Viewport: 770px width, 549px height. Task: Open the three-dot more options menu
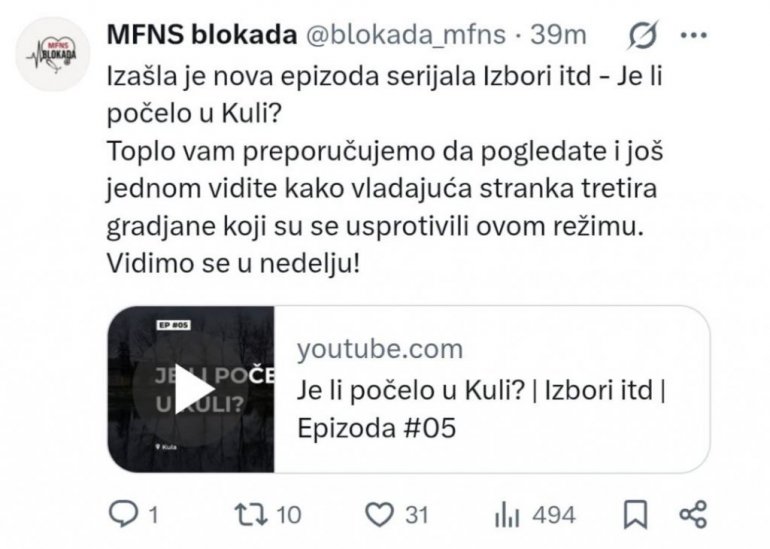pos(693,35)
